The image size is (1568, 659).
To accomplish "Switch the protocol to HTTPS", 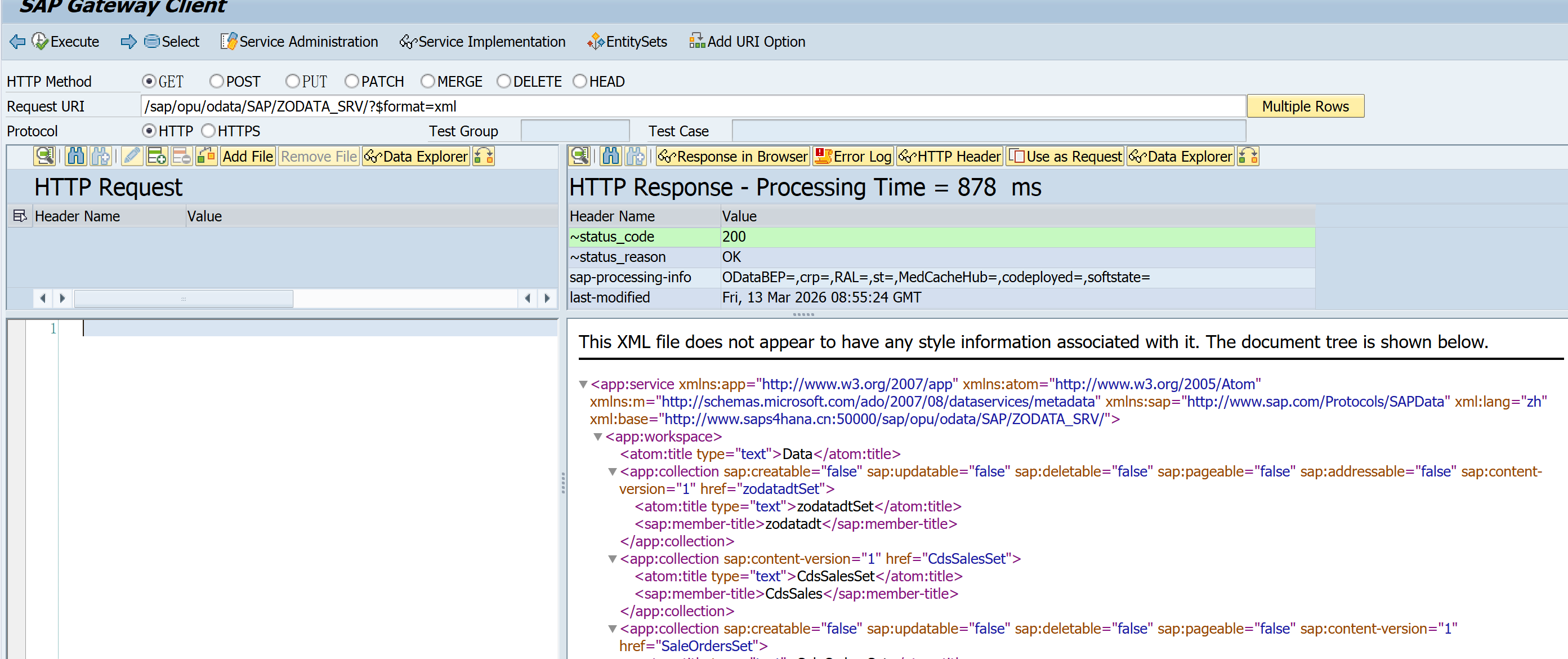I will click(209, 131).
